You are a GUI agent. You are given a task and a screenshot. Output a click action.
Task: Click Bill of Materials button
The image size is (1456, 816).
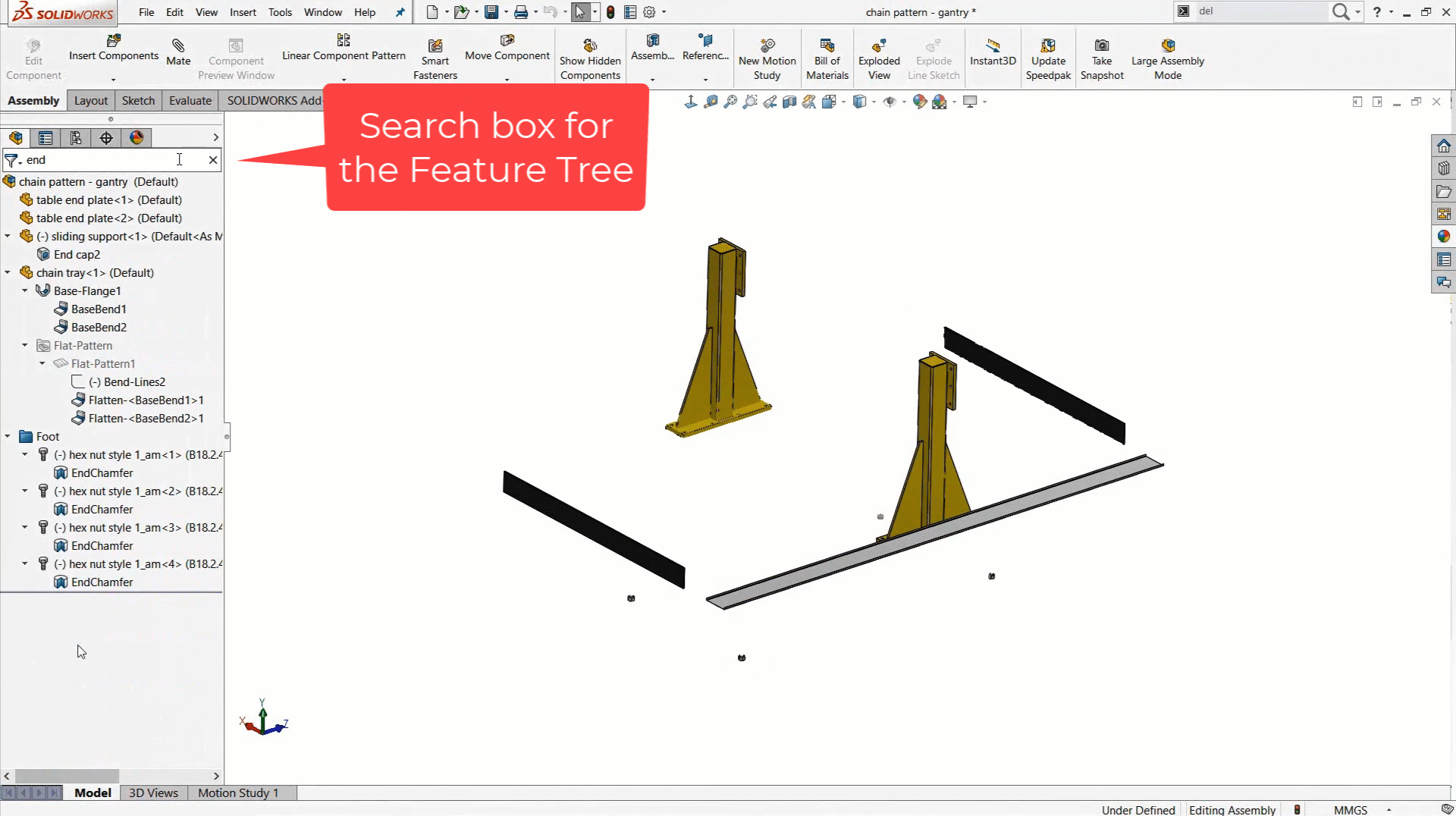coord(827,59)
